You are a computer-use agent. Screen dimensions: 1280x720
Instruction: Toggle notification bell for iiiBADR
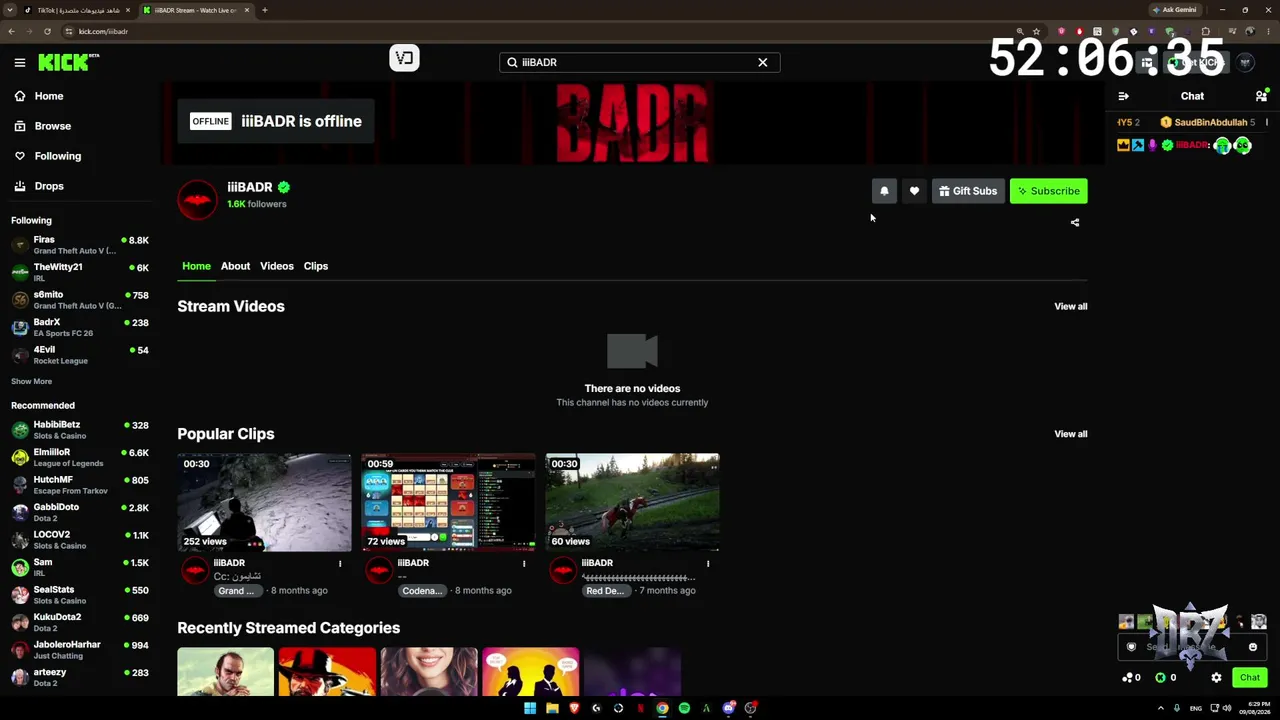(x=884, y=191)
